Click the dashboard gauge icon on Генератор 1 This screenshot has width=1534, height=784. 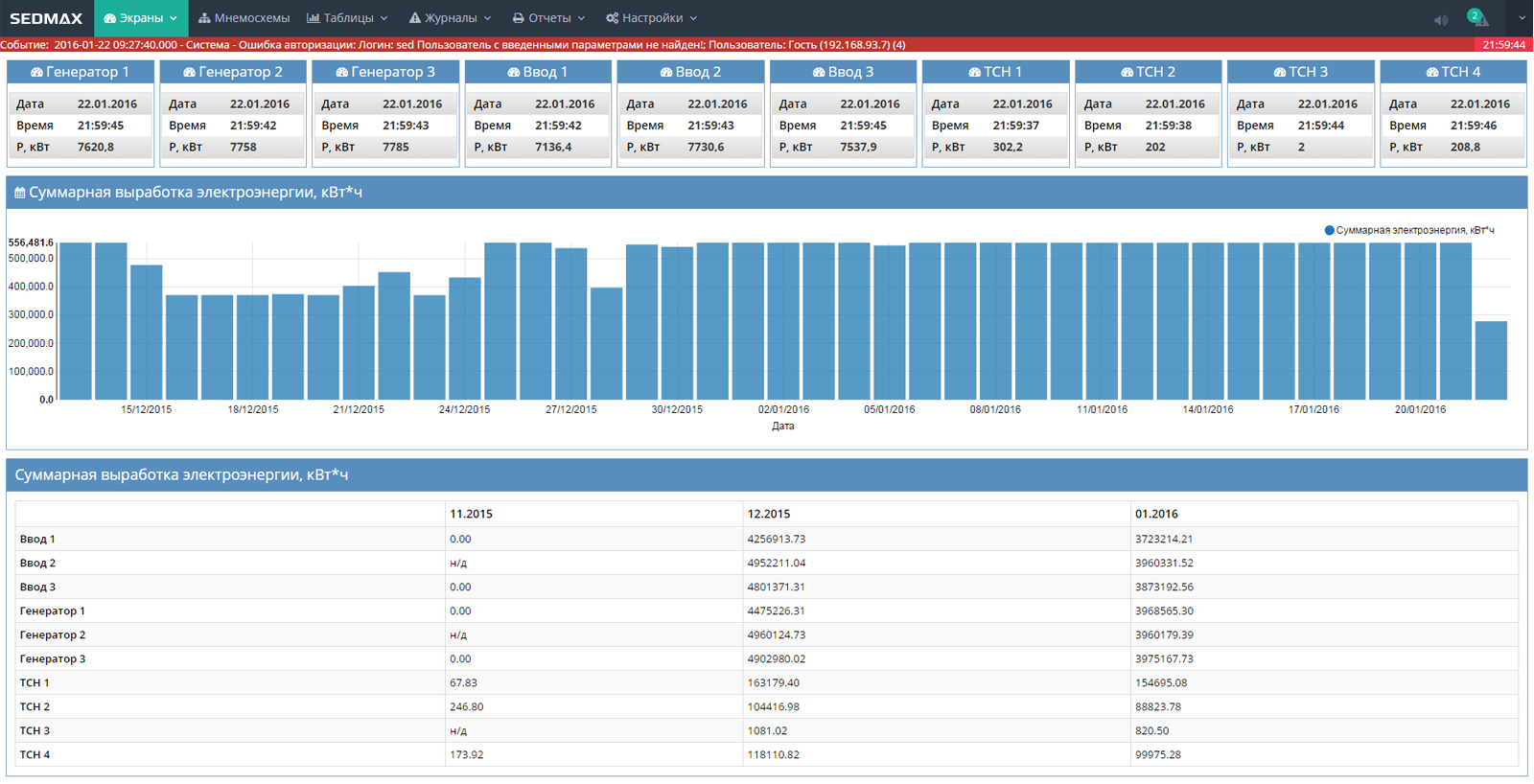36,73
